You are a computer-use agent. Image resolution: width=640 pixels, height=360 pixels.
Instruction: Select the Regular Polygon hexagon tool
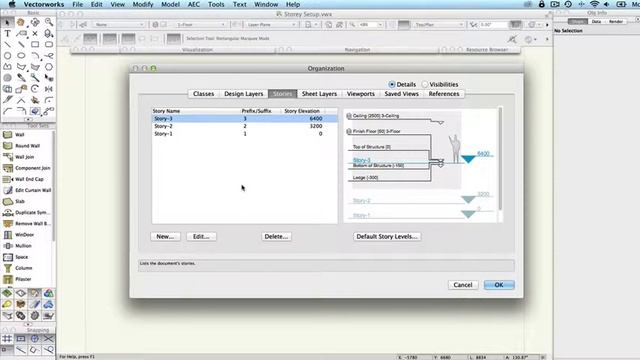click(x=49, y=67)
